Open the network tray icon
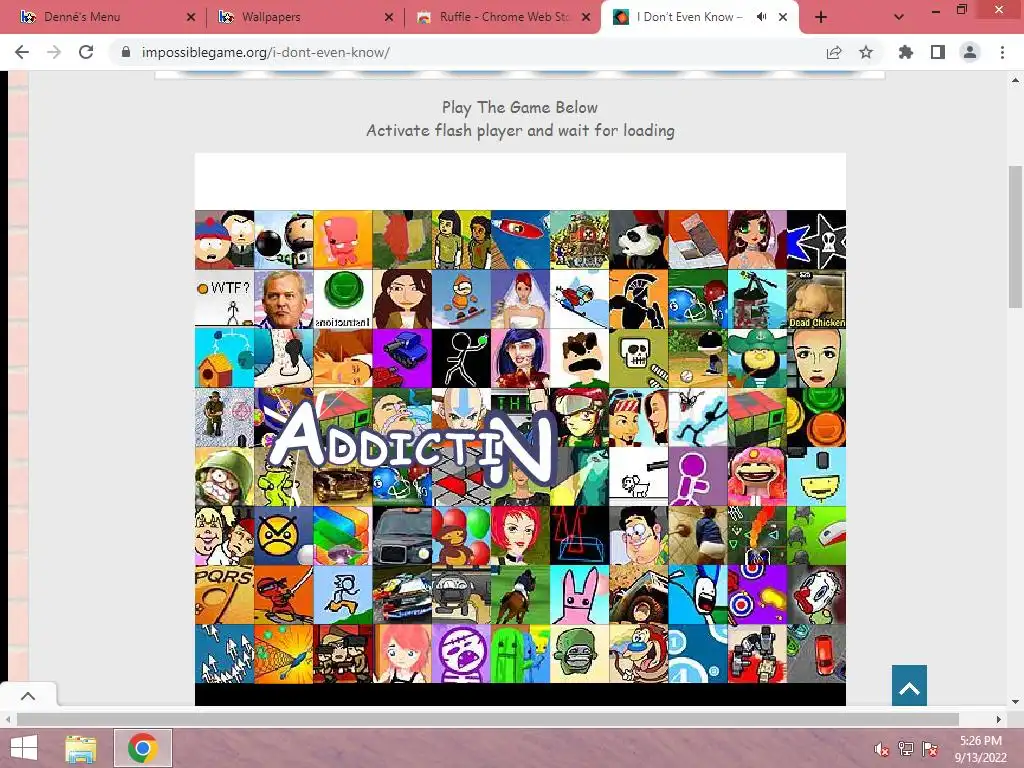 [906, 749]
